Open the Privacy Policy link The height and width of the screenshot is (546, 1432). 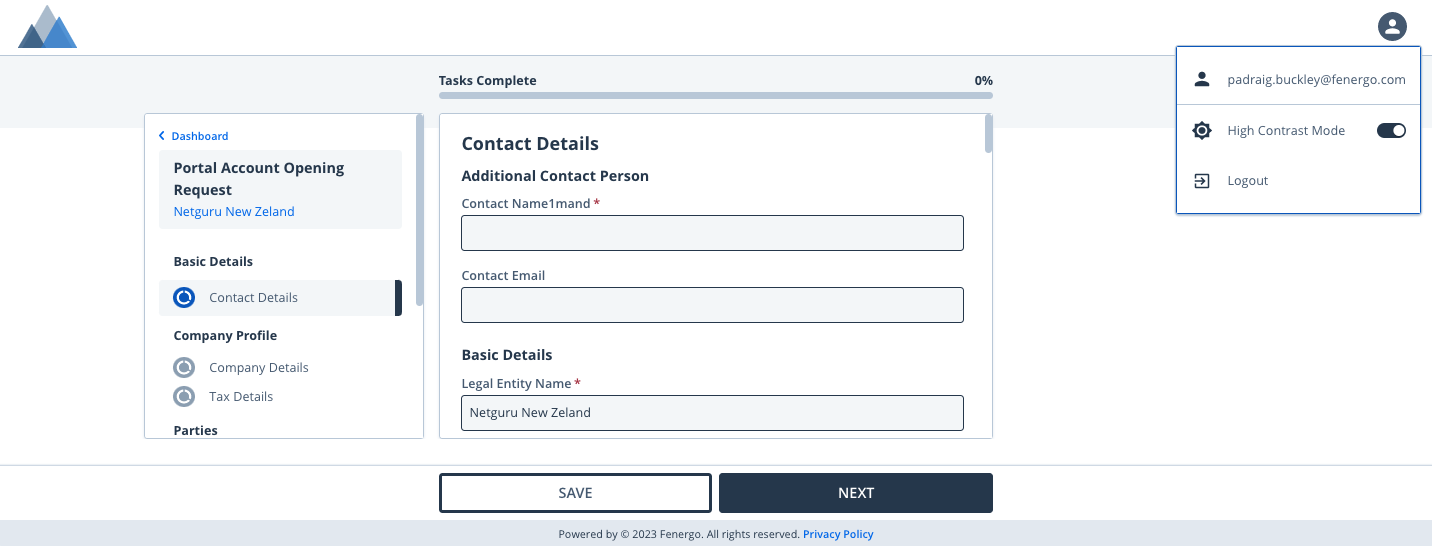pyautogui.click(x=838, y=534)
